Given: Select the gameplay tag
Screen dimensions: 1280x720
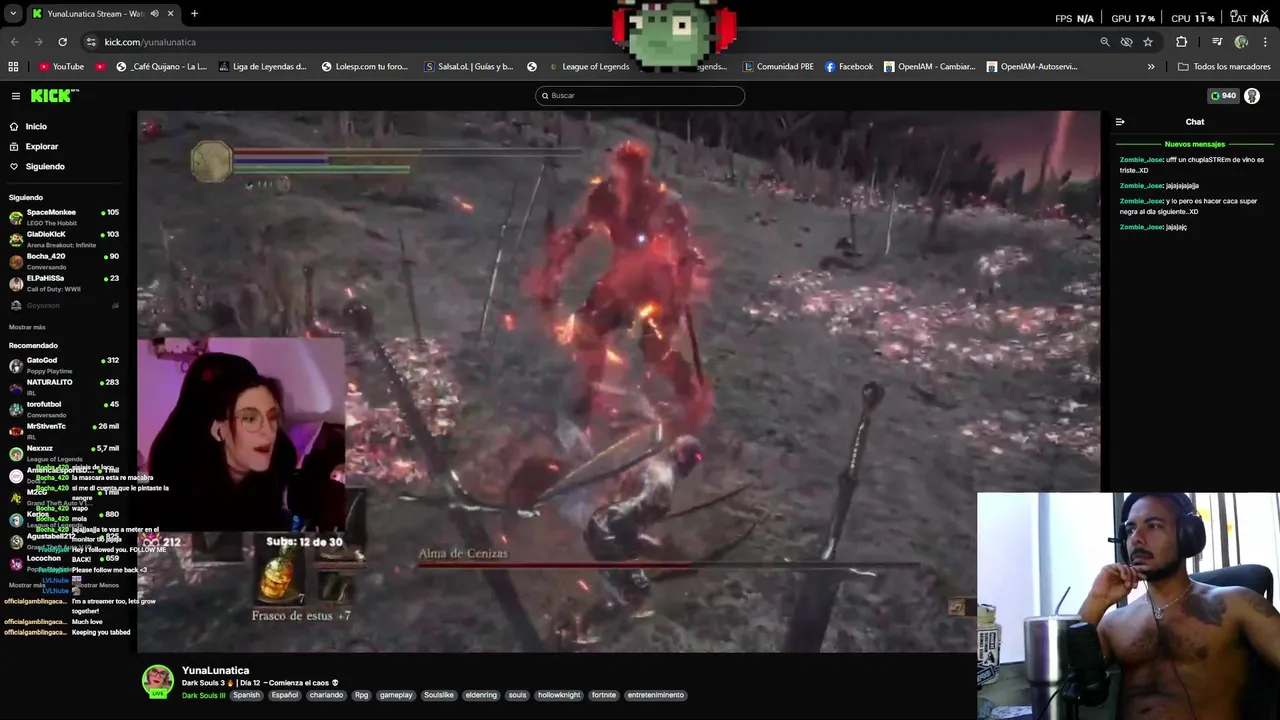Looking at the screenshot, I should click(x=396, y=695).
